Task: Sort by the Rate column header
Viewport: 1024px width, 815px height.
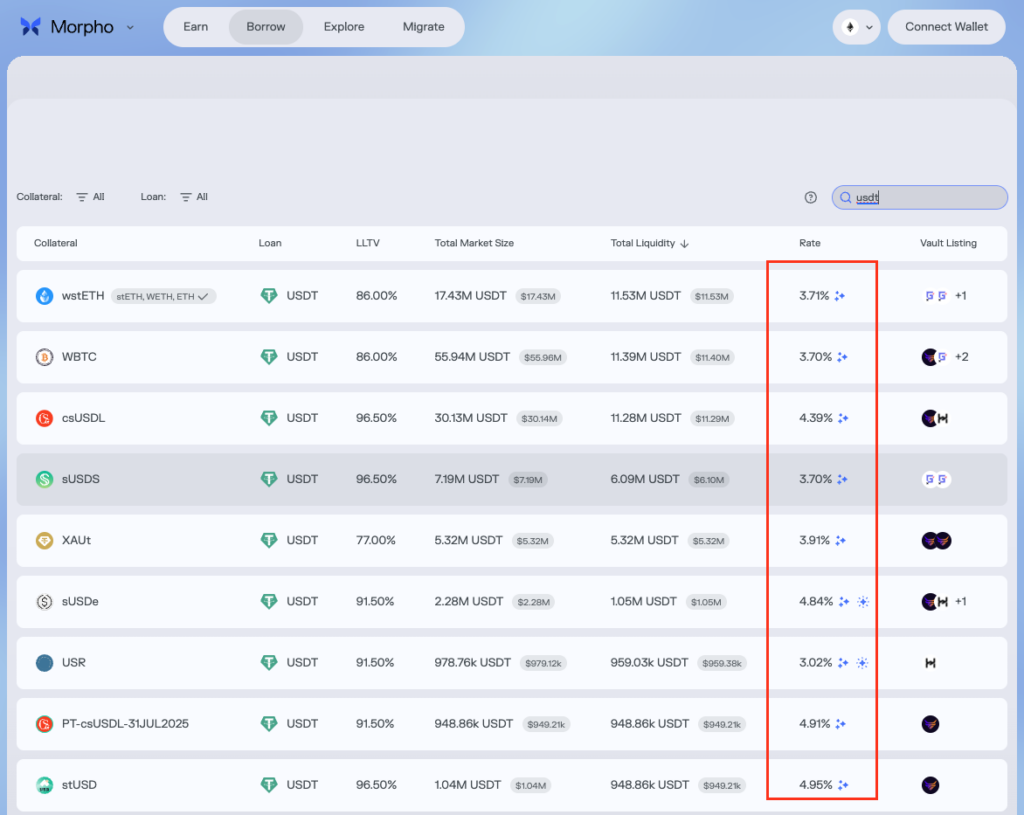Action: 810,243
